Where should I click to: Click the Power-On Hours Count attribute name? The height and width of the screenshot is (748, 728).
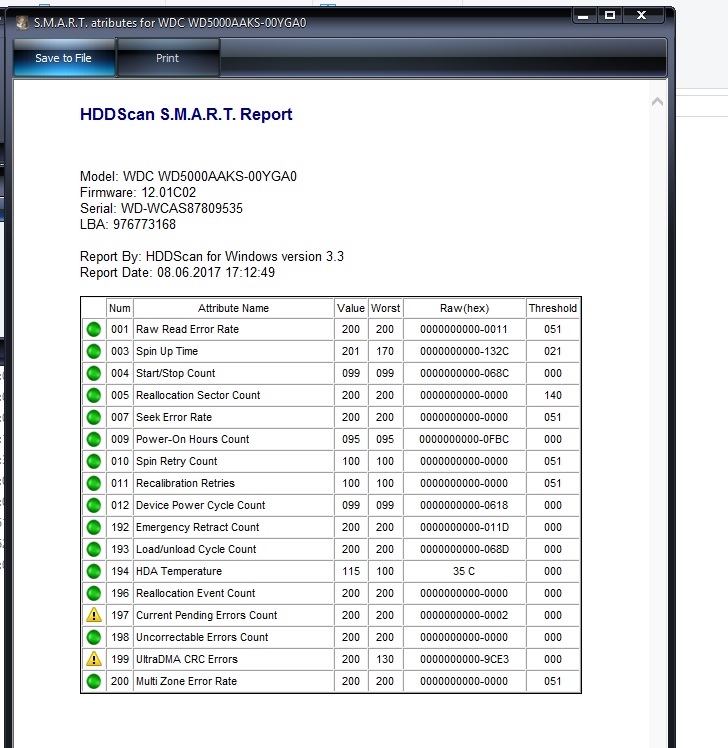(193, 439)
